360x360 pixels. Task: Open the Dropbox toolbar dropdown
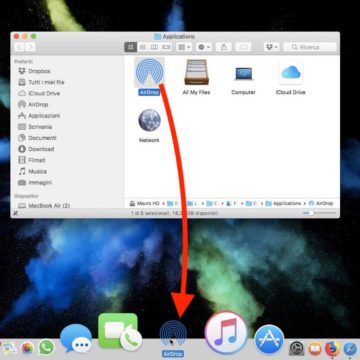pos(271,47)
